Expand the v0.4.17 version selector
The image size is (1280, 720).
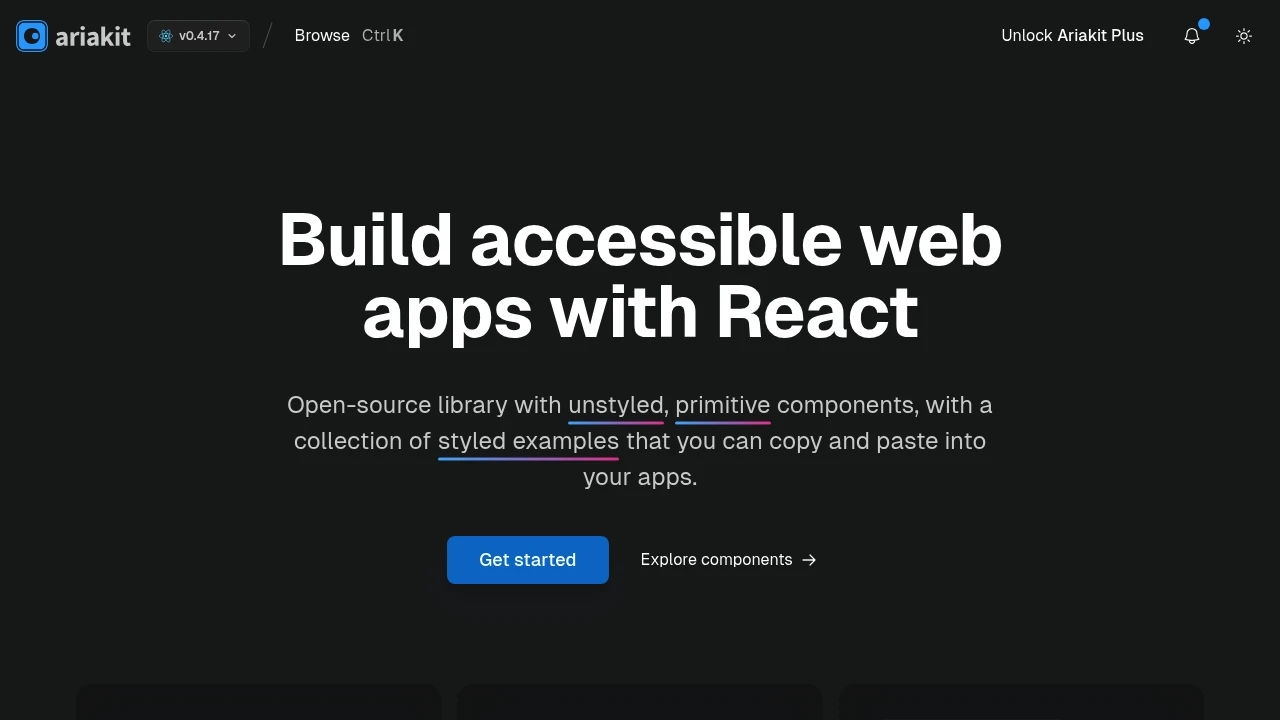point(197,35)
